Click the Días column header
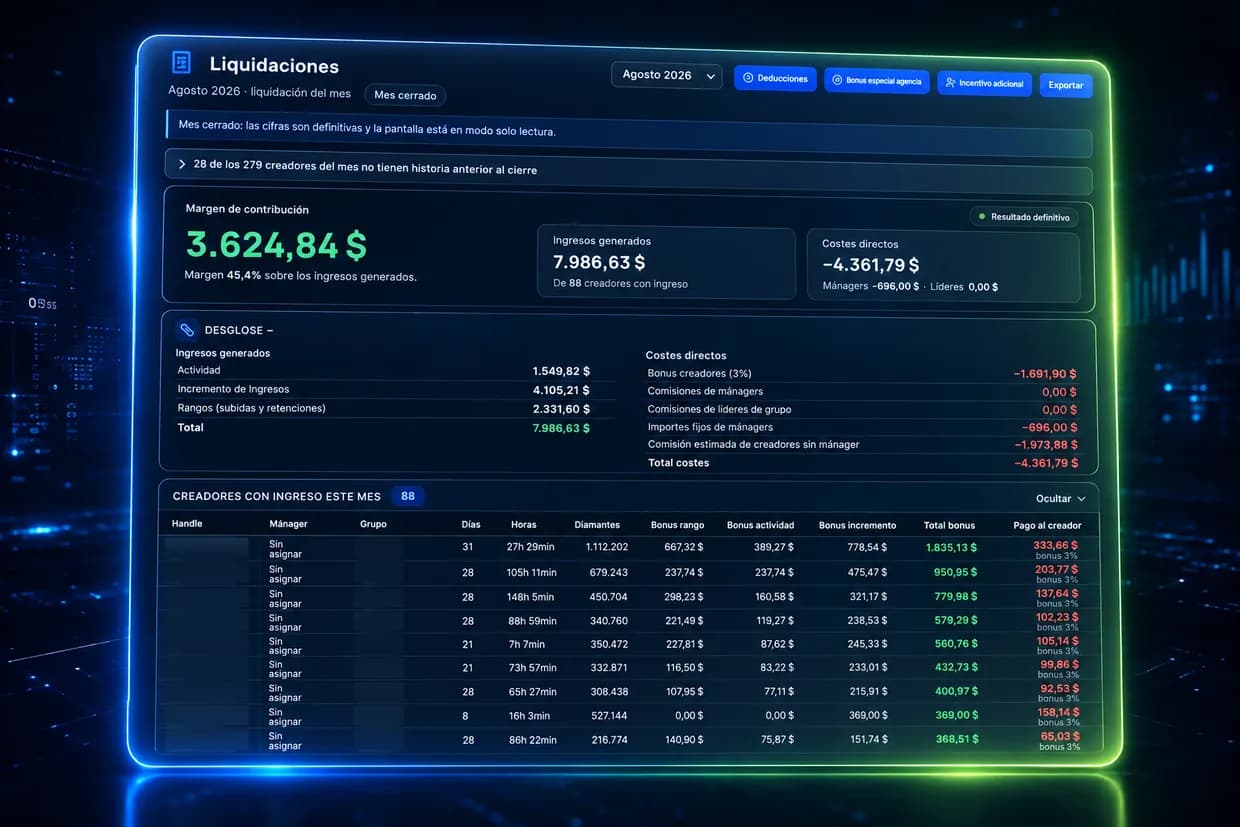The image size is (1240, 827). (x=471, y=525)
